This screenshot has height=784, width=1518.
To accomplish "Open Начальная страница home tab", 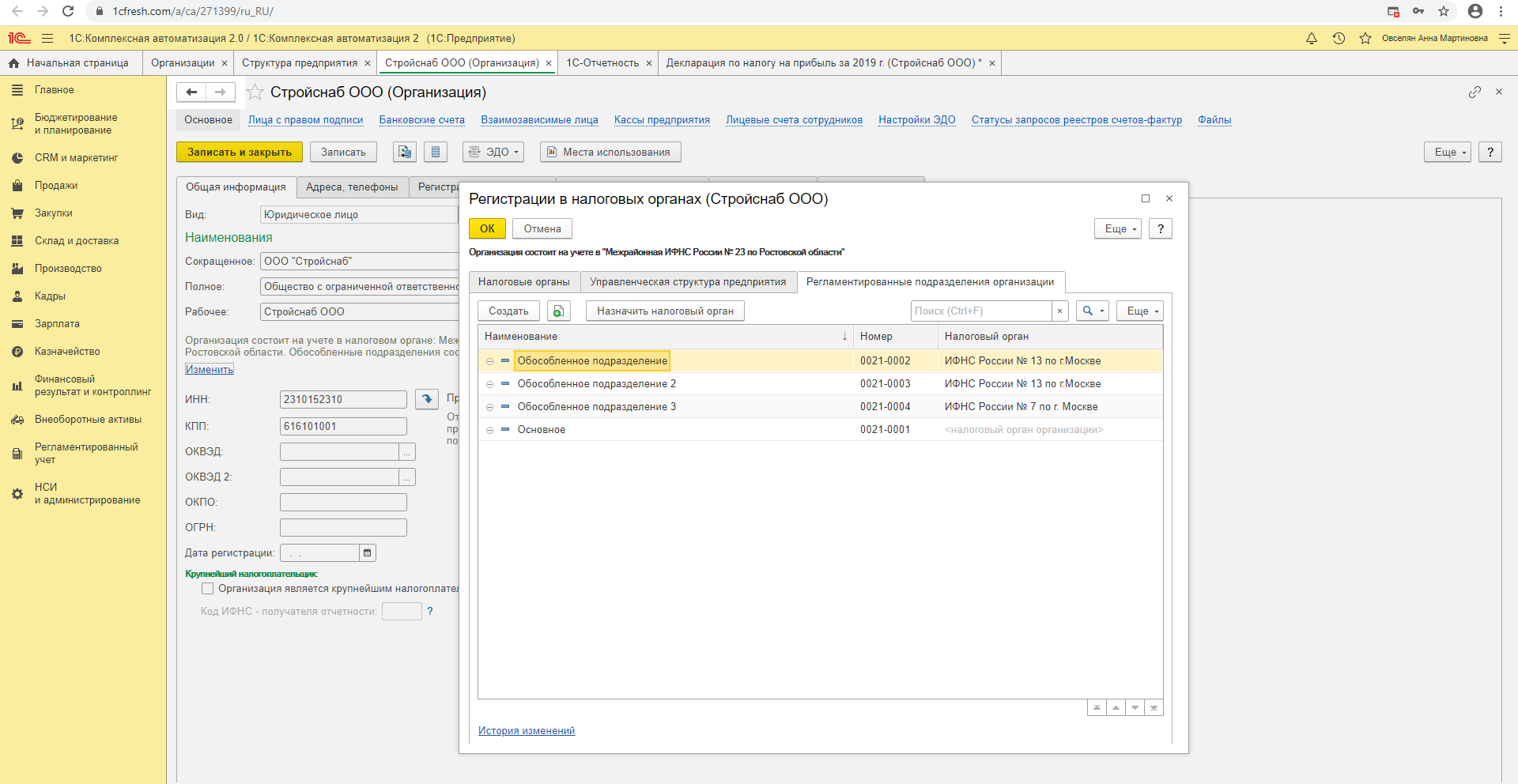I will [x=70, y=63].
